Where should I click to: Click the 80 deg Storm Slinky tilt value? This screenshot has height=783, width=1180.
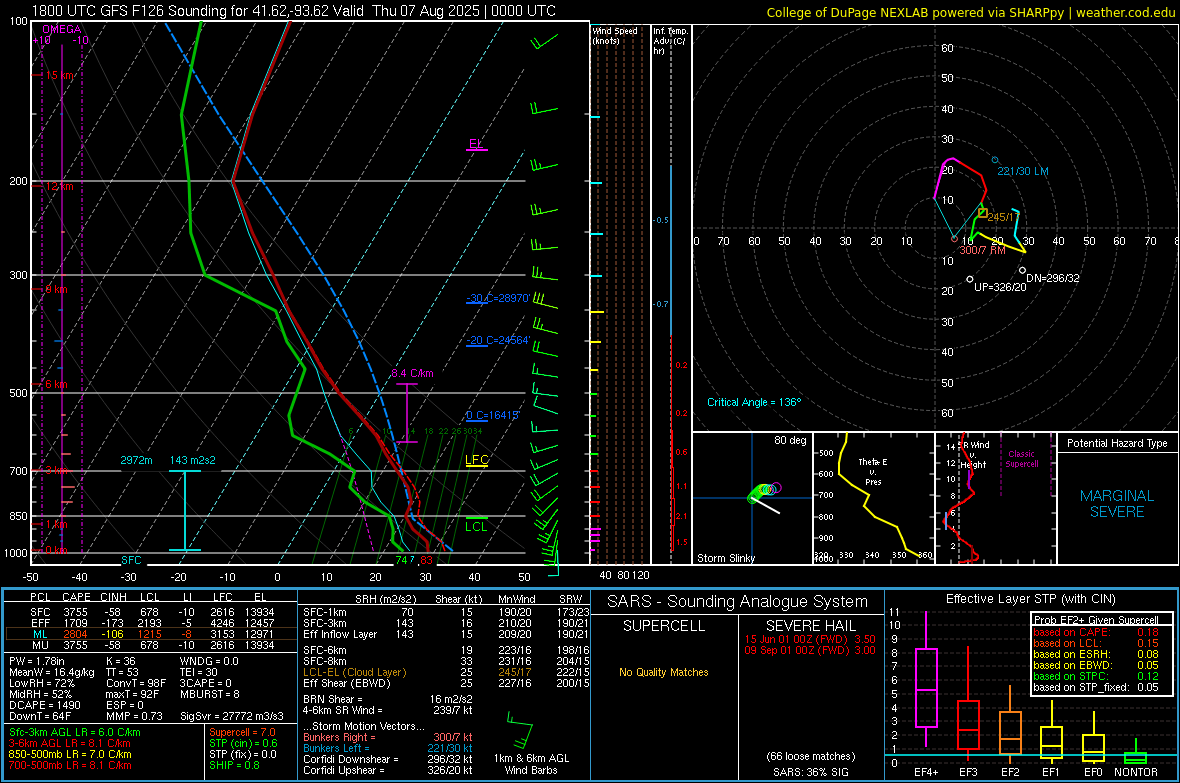tap(790, 440)
